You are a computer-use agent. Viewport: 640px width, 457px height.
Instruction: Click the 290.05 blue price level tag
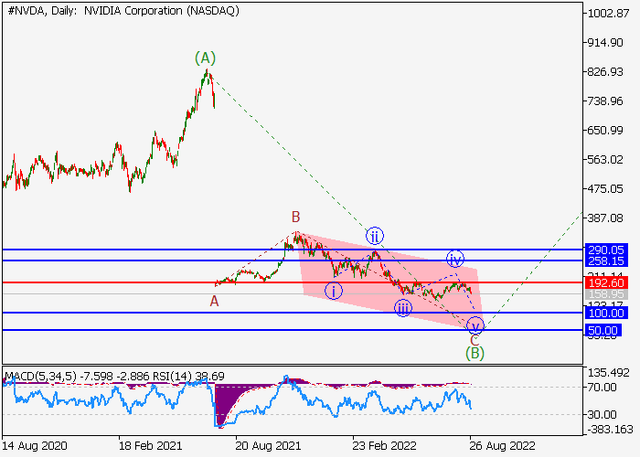[x=605, y=250]
